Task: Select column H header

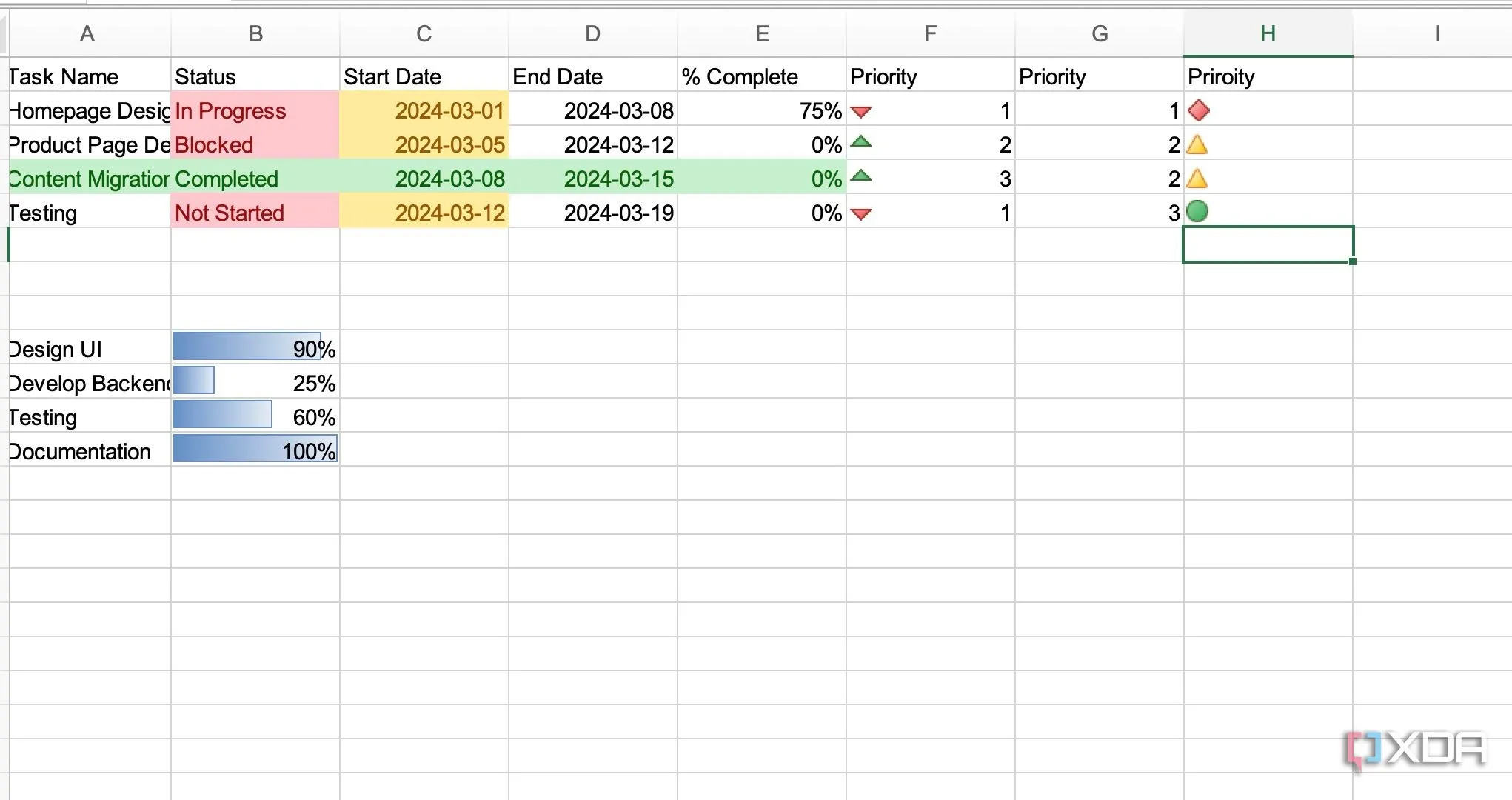Action: pyautogui.click(x=1268, y=33)
